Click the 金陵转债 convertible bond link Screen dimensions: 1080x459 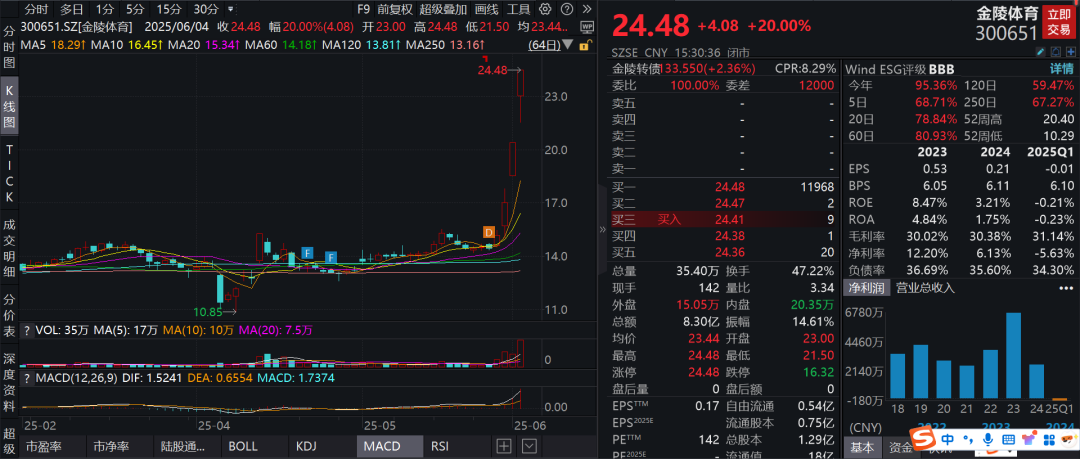click(x=637, y=69)
